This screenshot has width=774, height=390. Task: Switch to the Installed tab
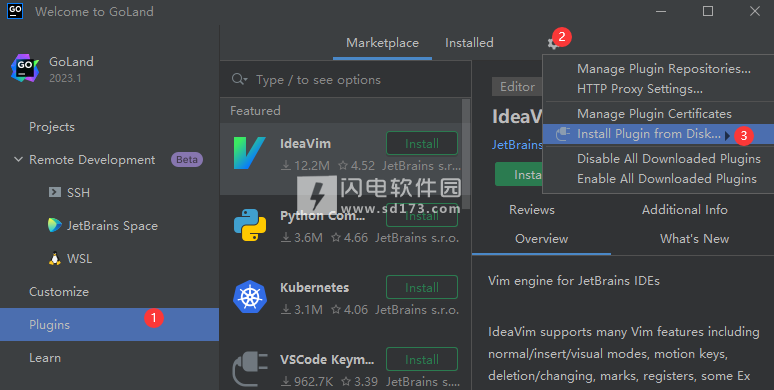(x=469, y=43)
